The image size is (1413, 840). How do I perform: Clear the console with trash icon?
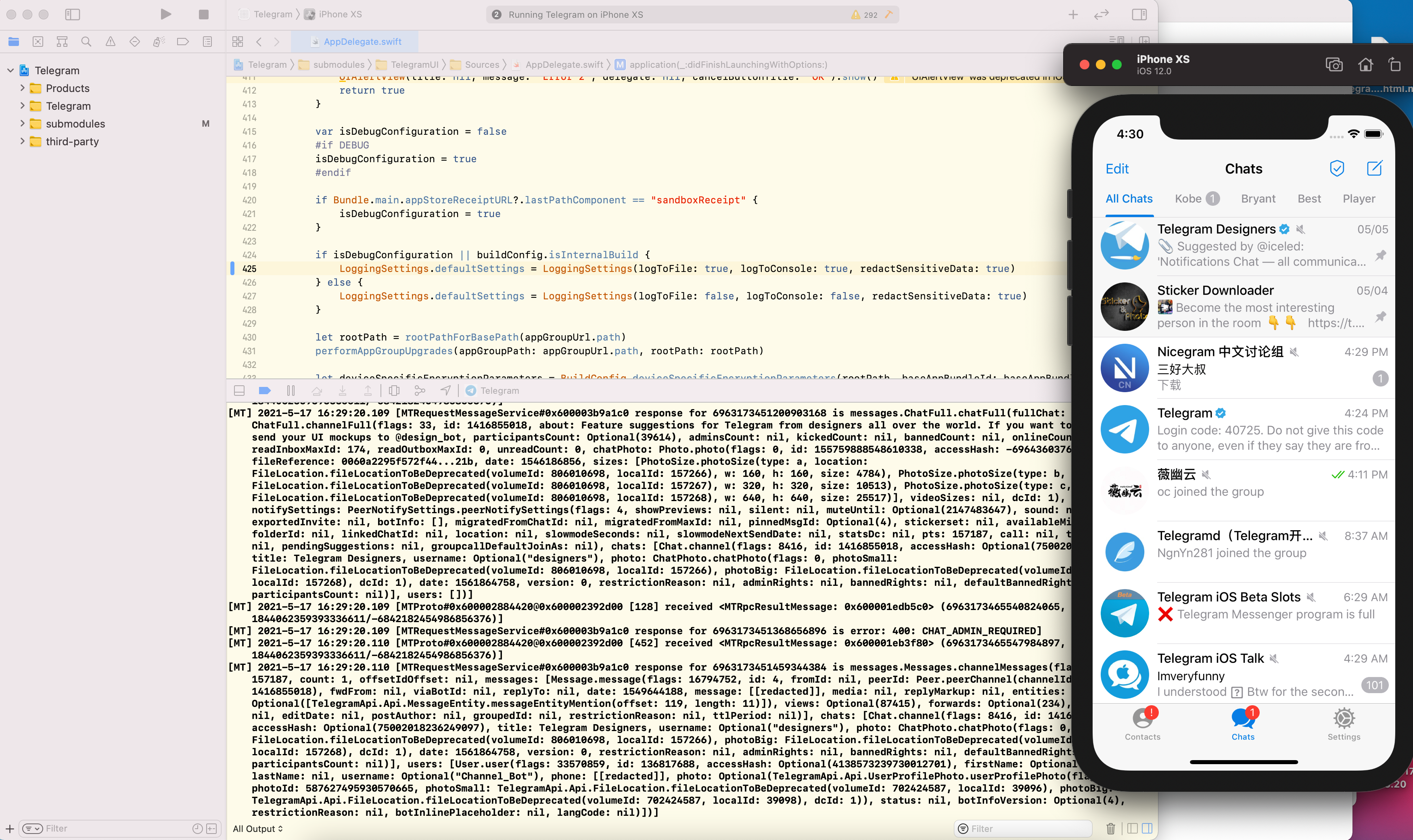(x=1111, y=828)
